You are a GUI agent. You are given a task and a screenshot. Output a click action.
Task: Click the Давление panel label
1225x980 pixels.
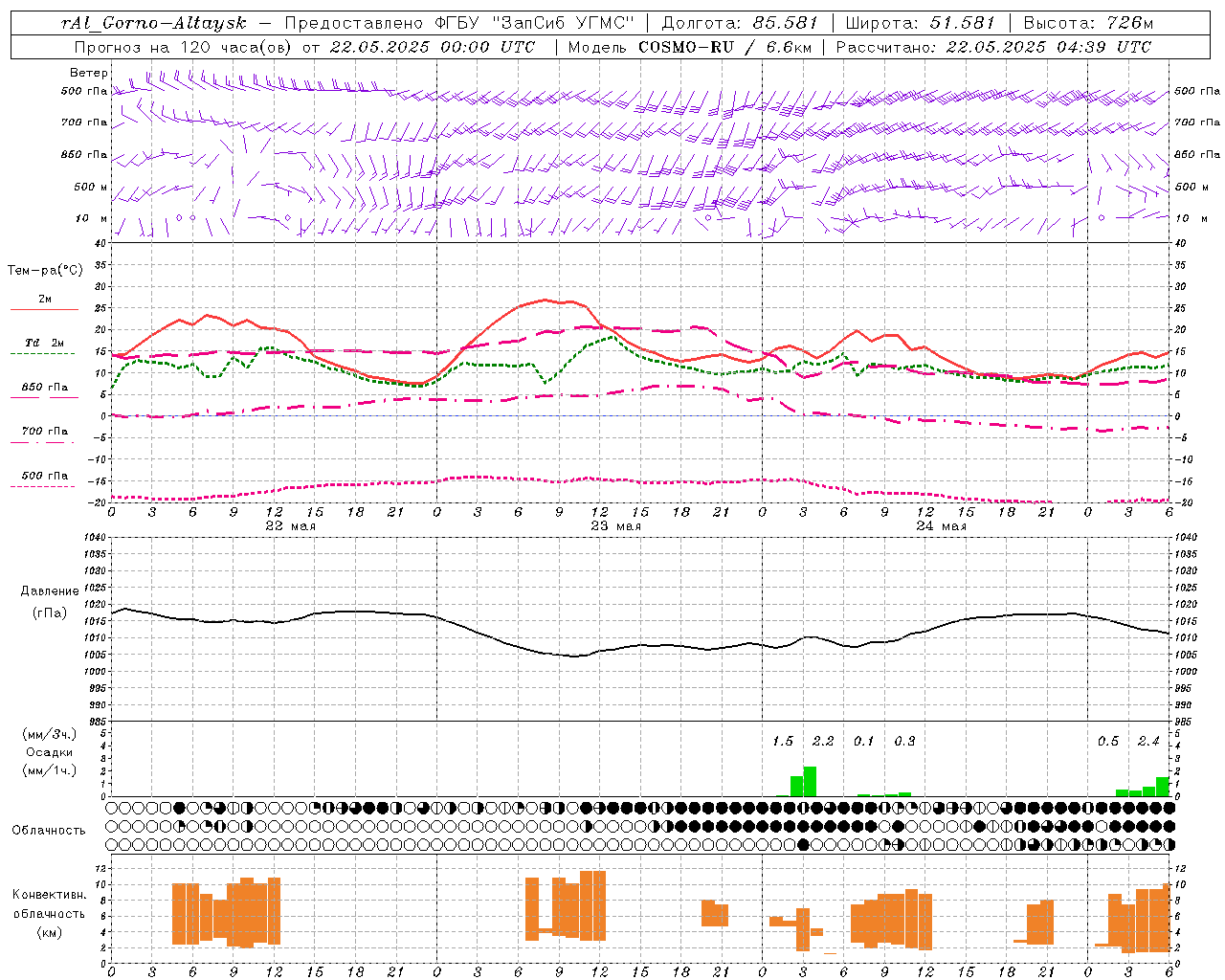point(50,591)
